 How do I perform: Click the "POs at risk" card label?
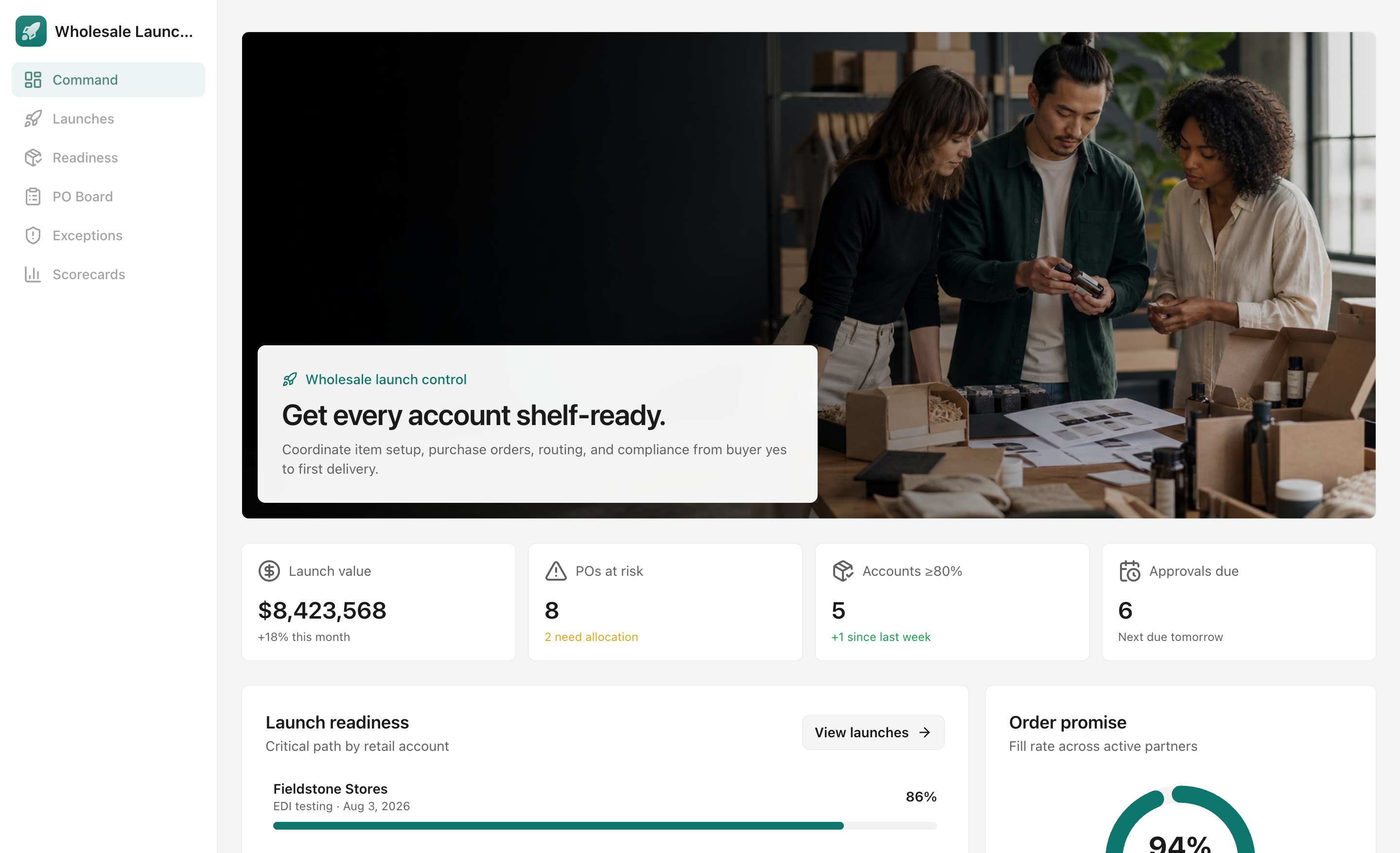point(609,571)
